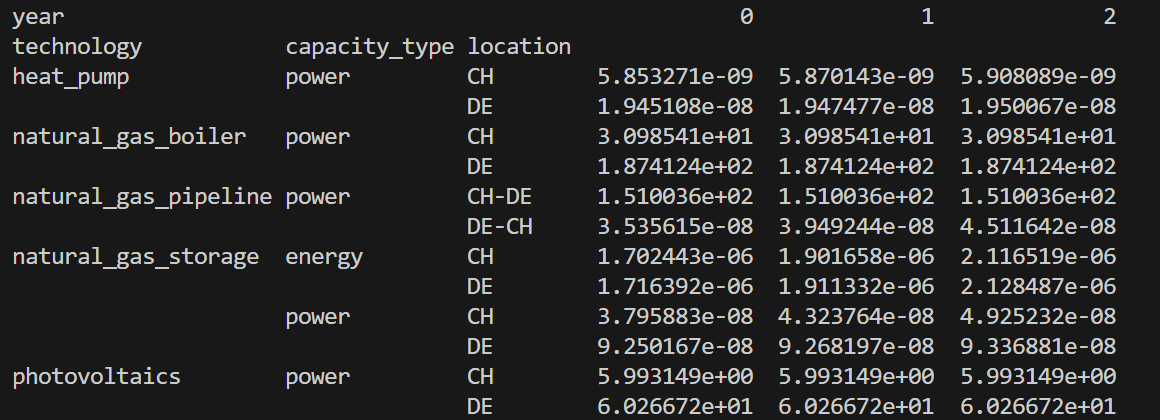Click 'power' in the heat_pump row

pyautogui.click(x=318, y=78)
